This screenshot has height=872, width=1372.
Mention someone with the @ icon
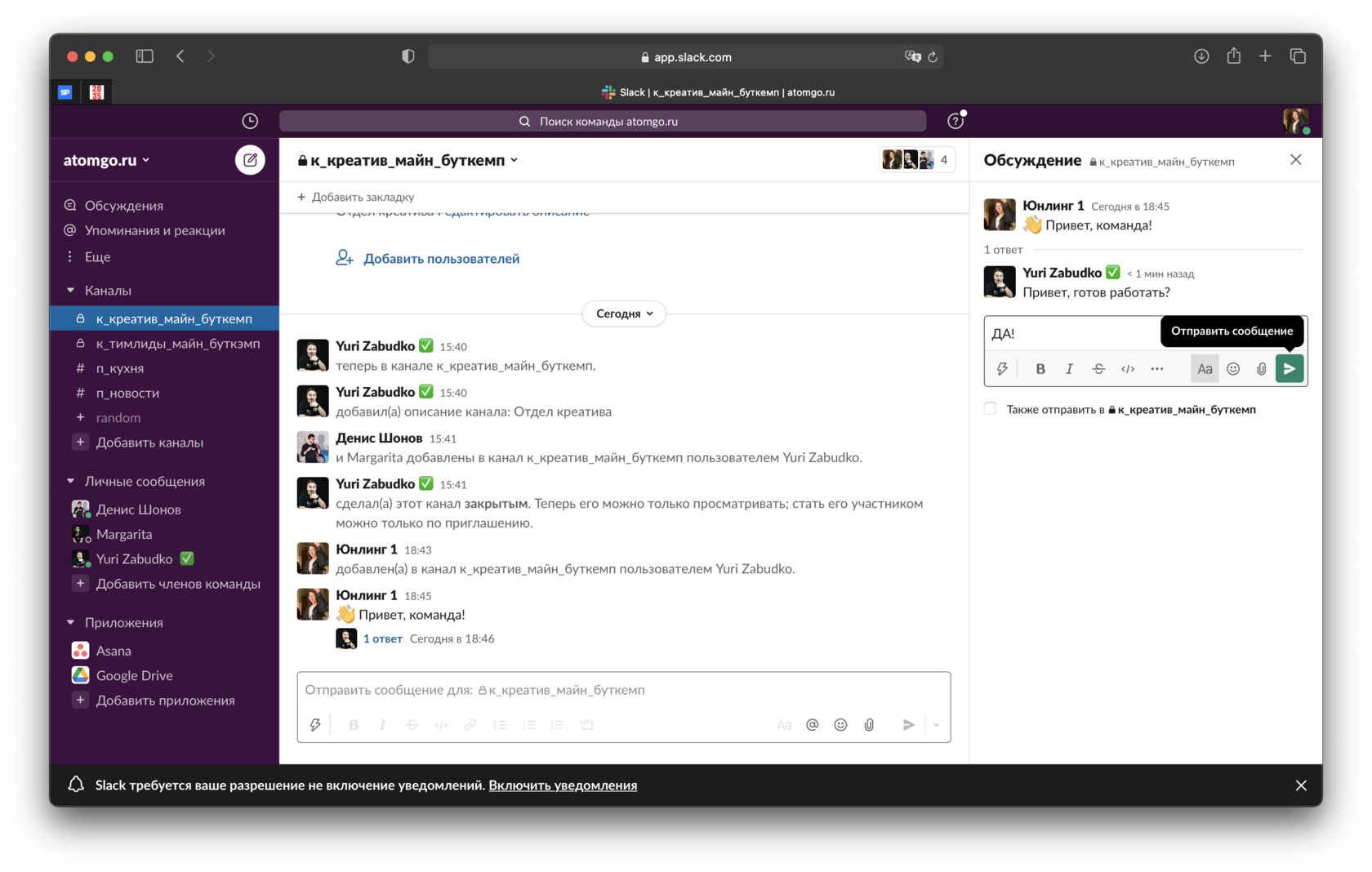click(812, 725)
